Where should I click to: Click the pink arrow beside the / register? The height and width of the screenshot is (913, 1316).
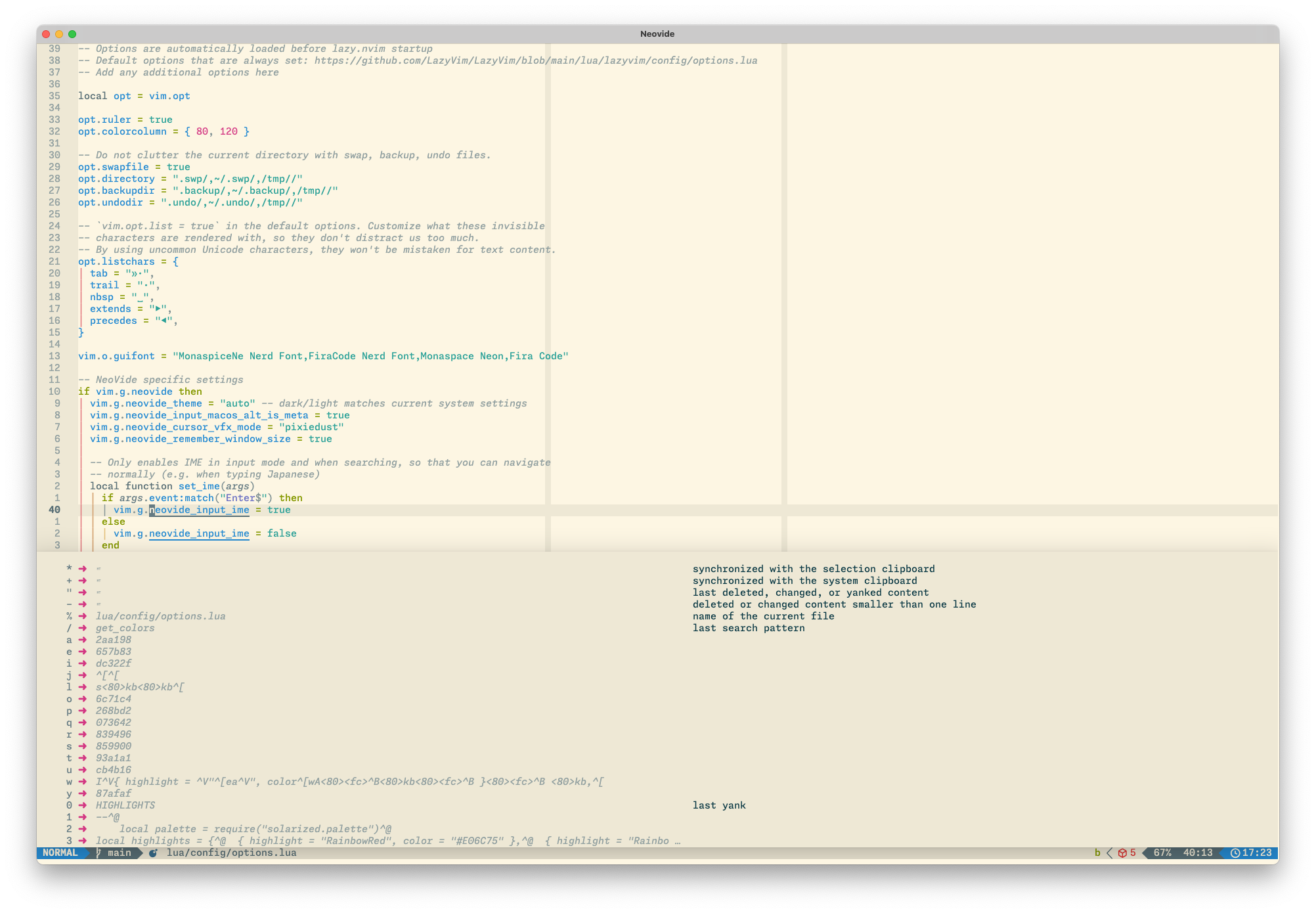point(83,628)
